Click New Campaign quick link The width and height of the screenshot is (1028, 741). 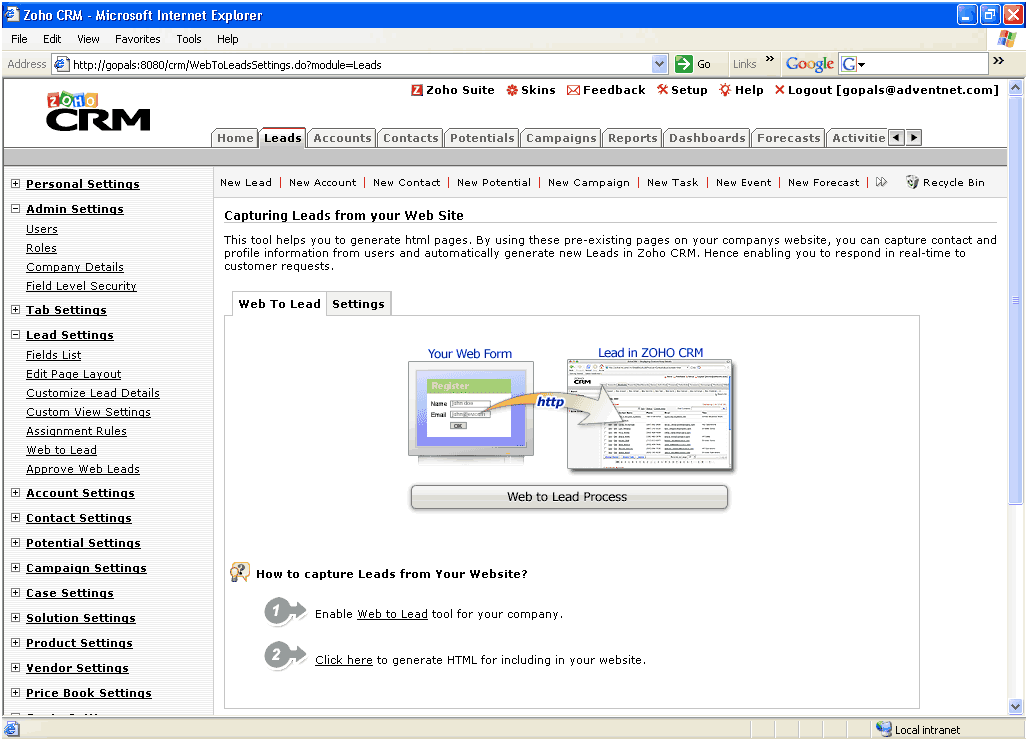pos(589,182)
